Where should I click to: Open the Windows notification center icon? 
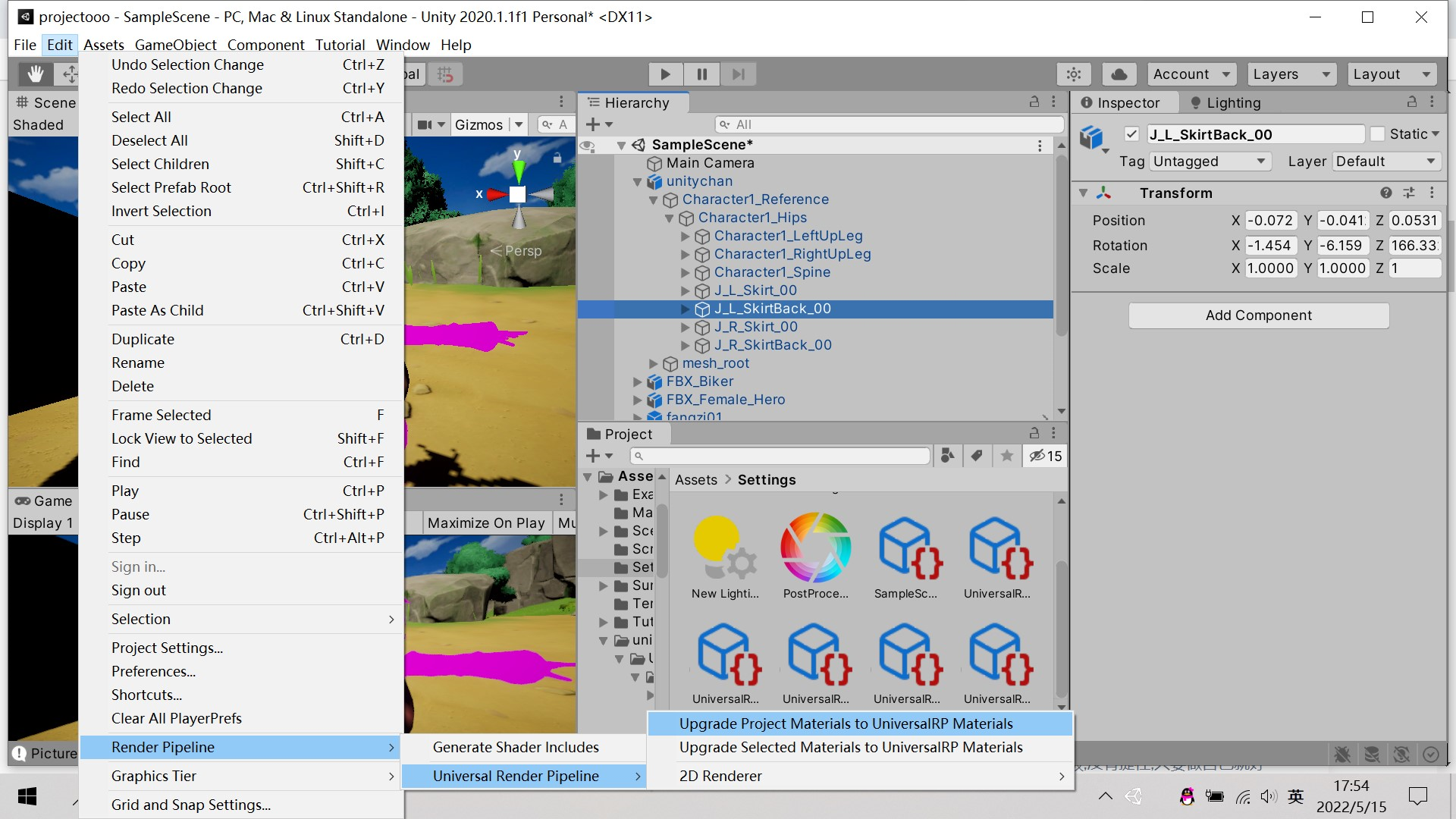click(x=1417, y=796)
